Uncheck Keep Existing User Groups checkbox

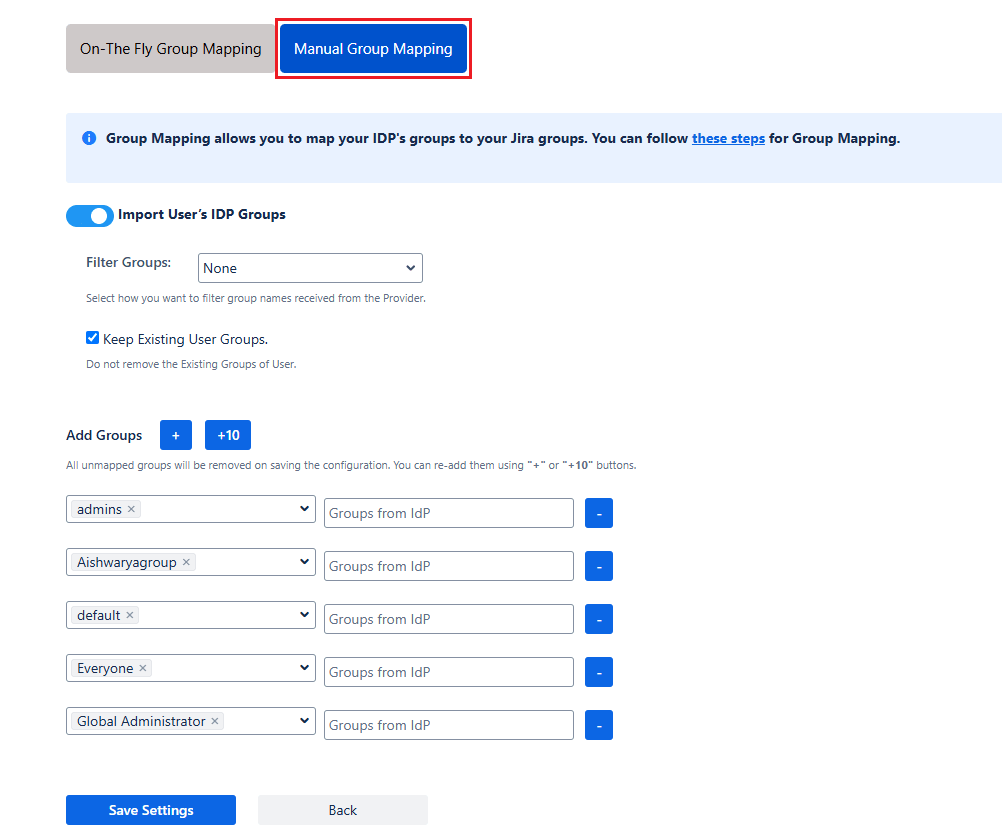click(x=93, y=338)
